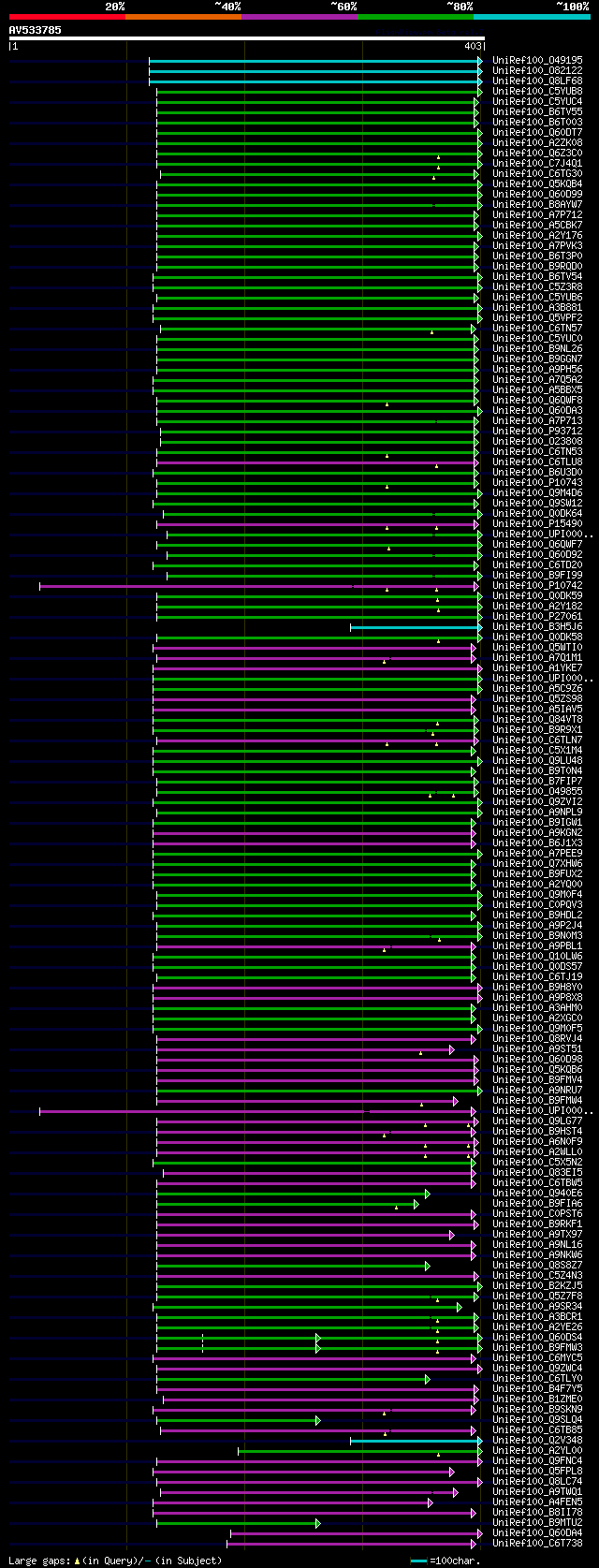The image size is (599, 1568).
Task: Click the UniRef100_B8AYW7 label
Action: (537, 204)
